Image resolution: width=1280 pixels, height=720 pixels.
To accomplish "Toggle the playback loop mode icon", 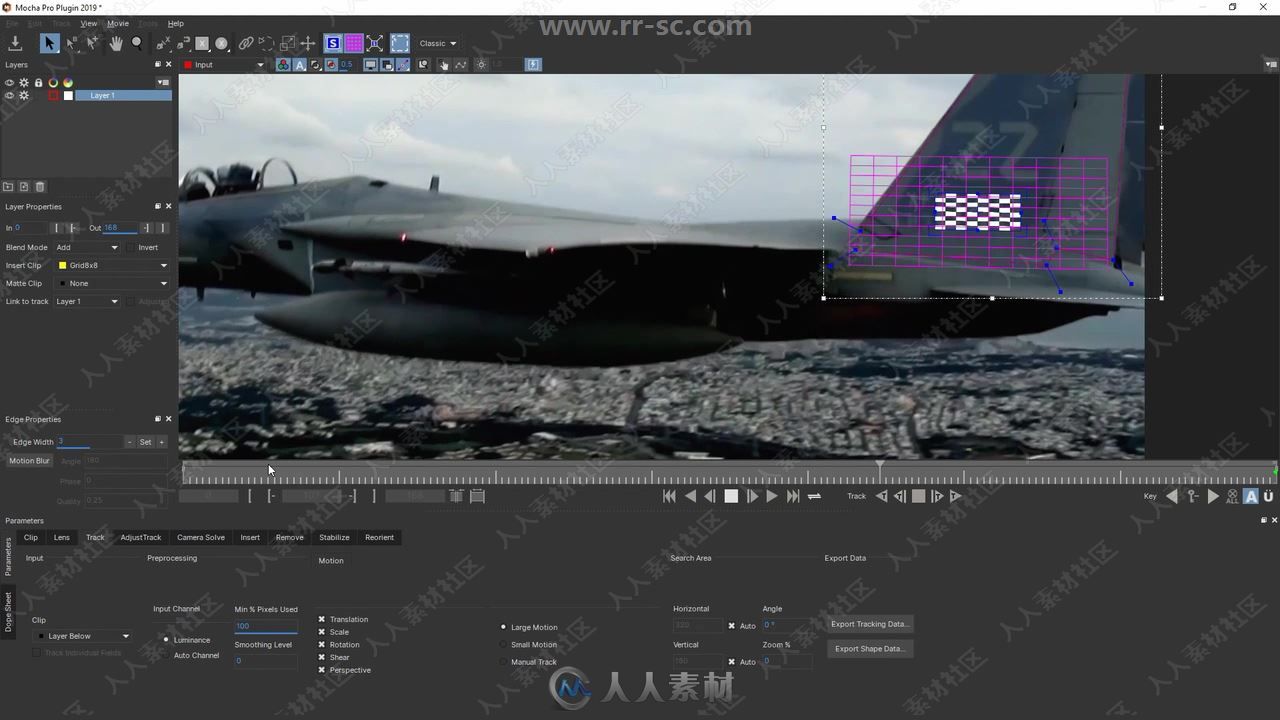I will click(x=814, y=496).
